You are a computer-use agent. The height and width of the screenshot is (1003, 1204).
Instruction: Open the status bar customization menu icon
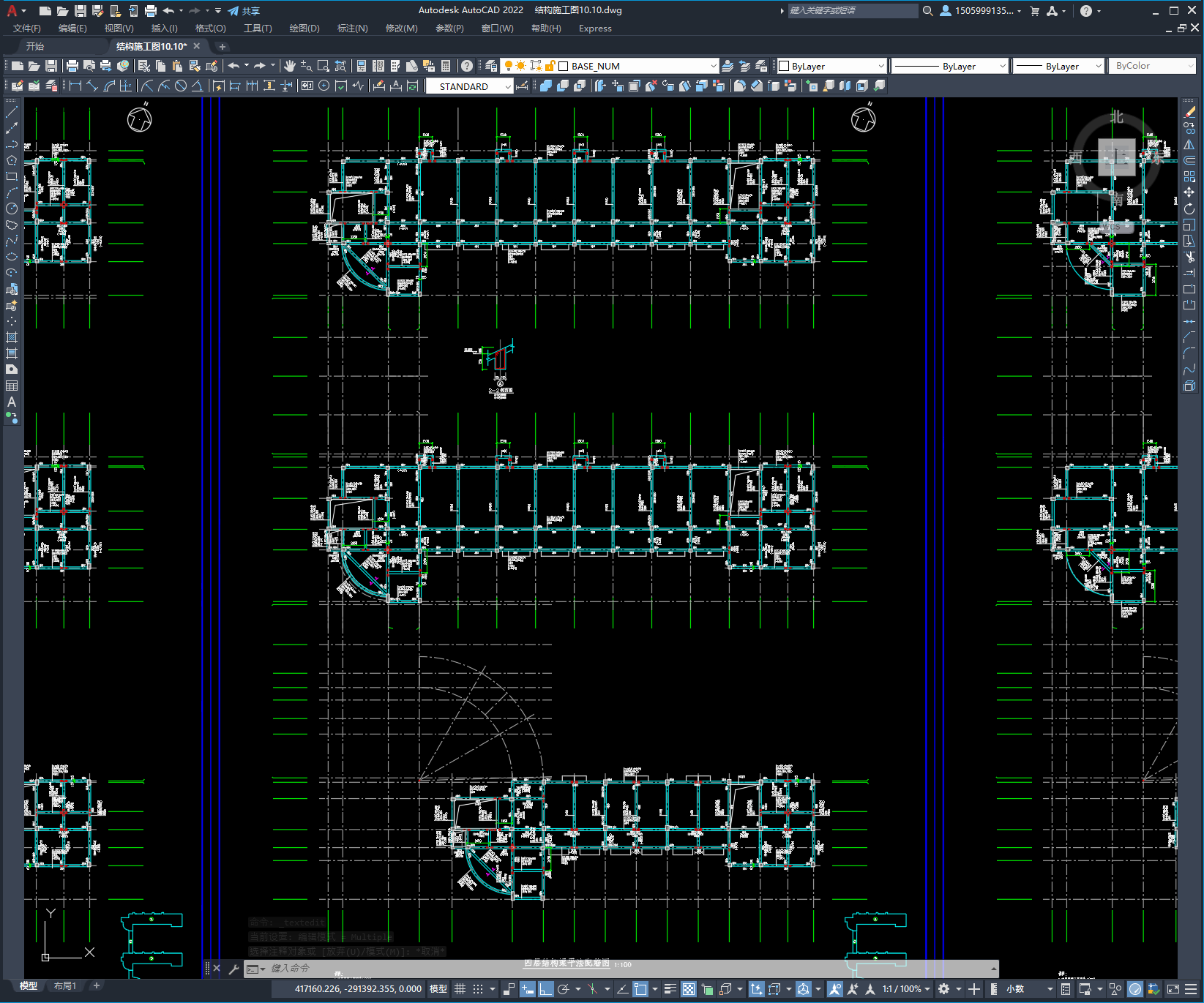[x=1191, y=989]
